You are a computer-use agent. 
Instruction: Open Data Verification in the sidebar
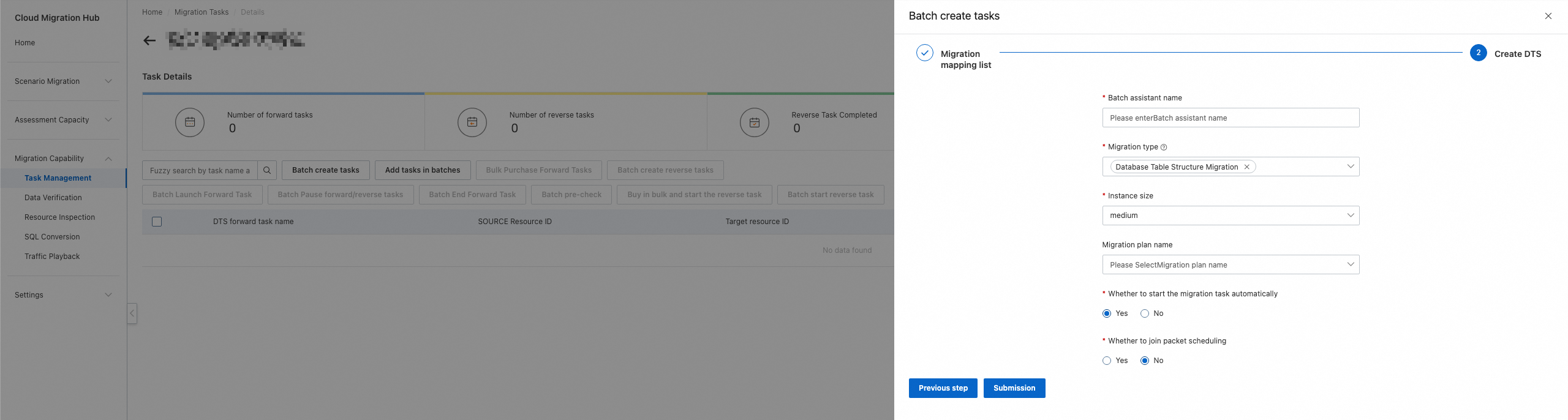53,198
